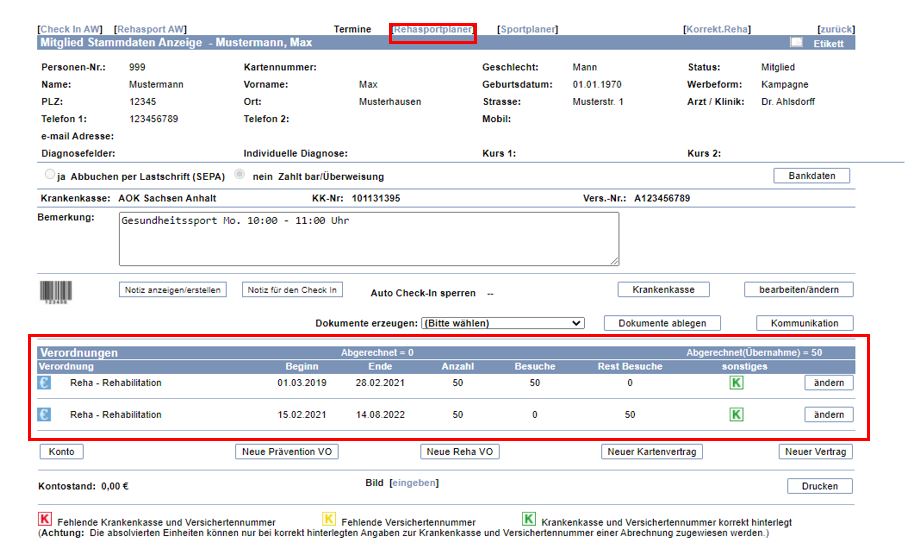The width and height of the screenshot is (916, 550).
Task: Go back using the zurück link
Action: point(836,30)
